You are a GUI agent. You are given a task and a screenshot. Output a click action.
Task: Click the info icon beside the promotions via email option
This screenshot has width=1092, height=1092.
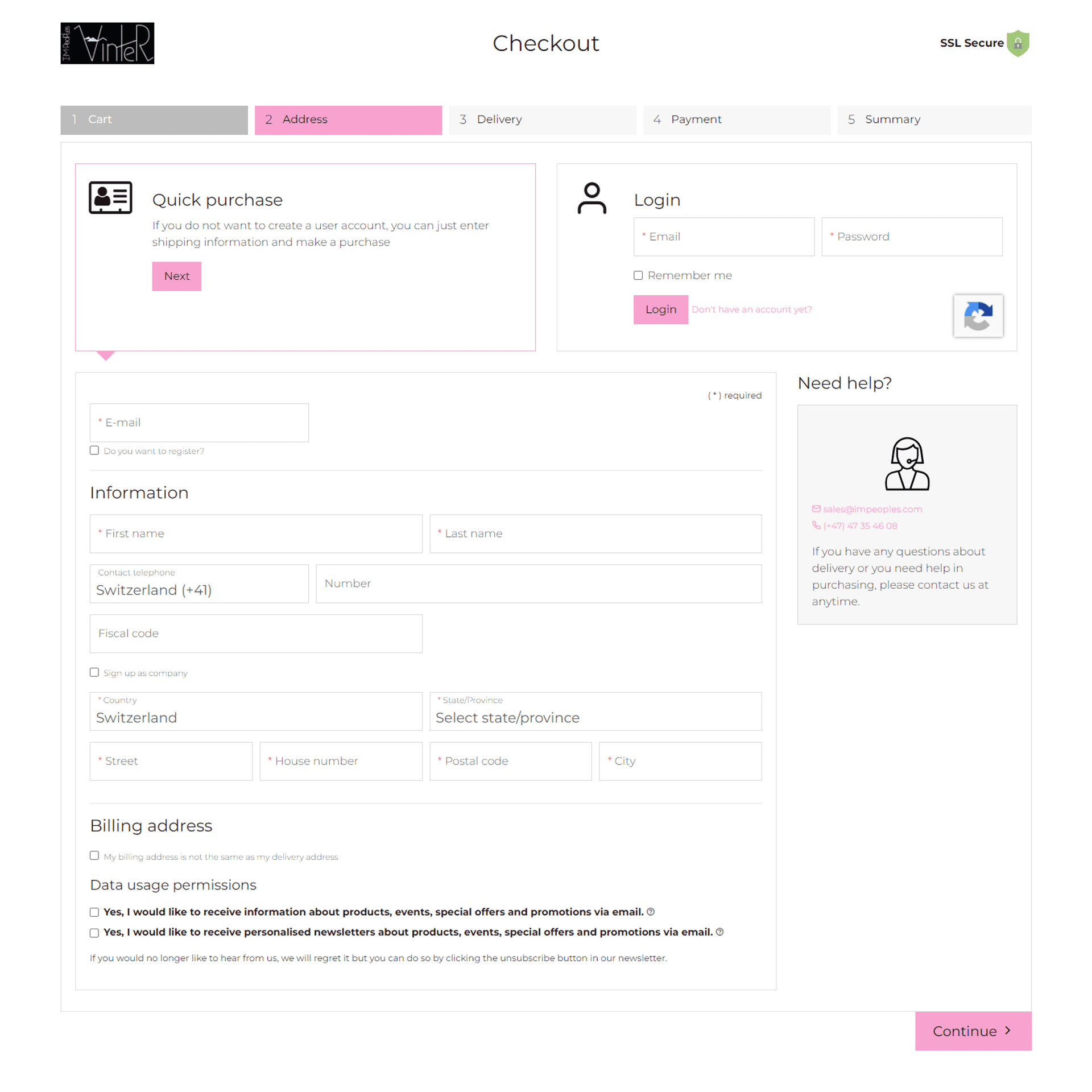[651, 912]
